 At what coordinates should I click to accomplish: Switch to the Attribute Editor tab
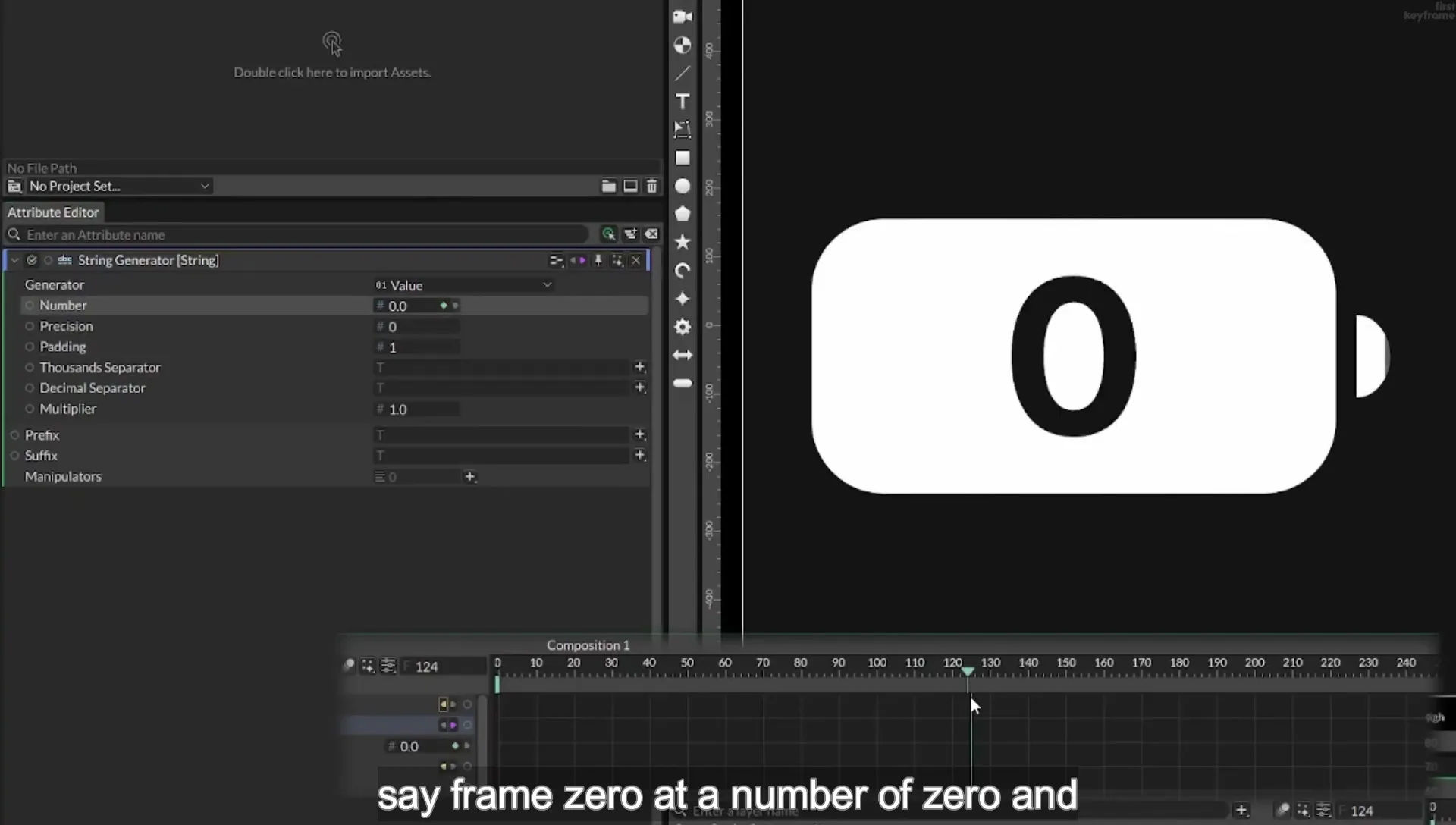point(53,212)
